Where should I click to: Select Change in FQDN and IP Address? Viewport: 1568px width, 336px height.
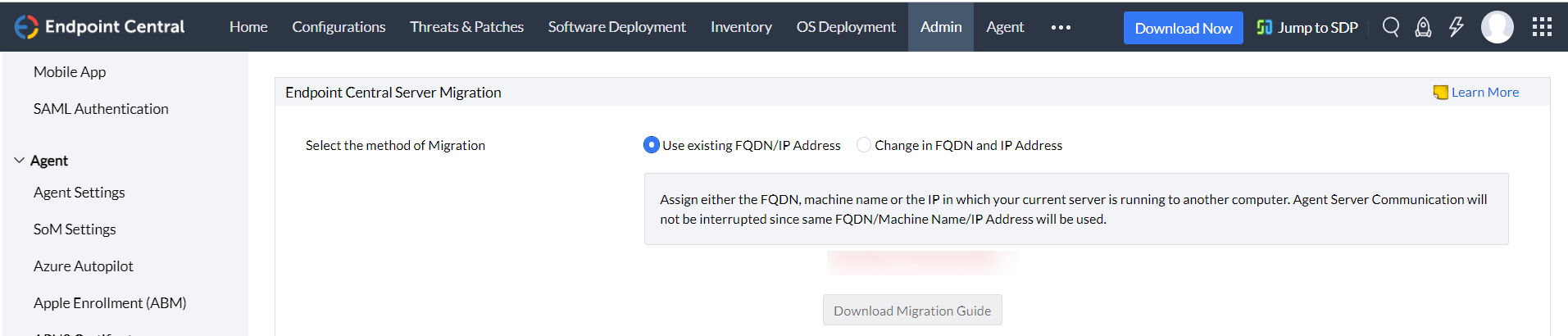coord(864,145)
